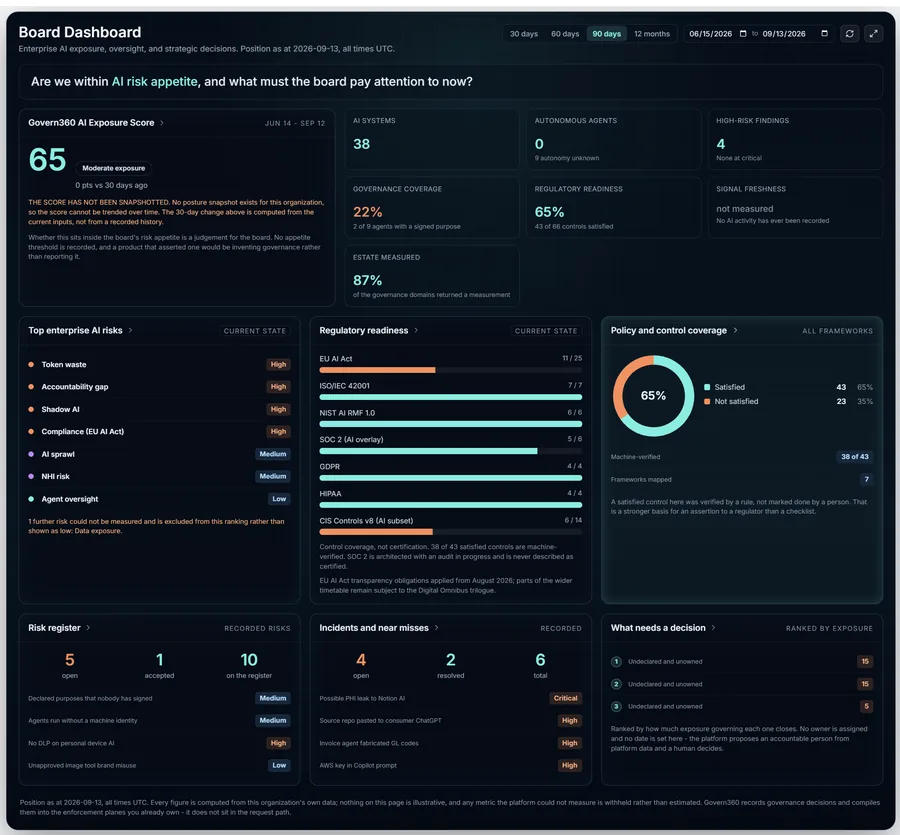Select the AI sprawl risk row
900x835 pixels.
point(159,454)
